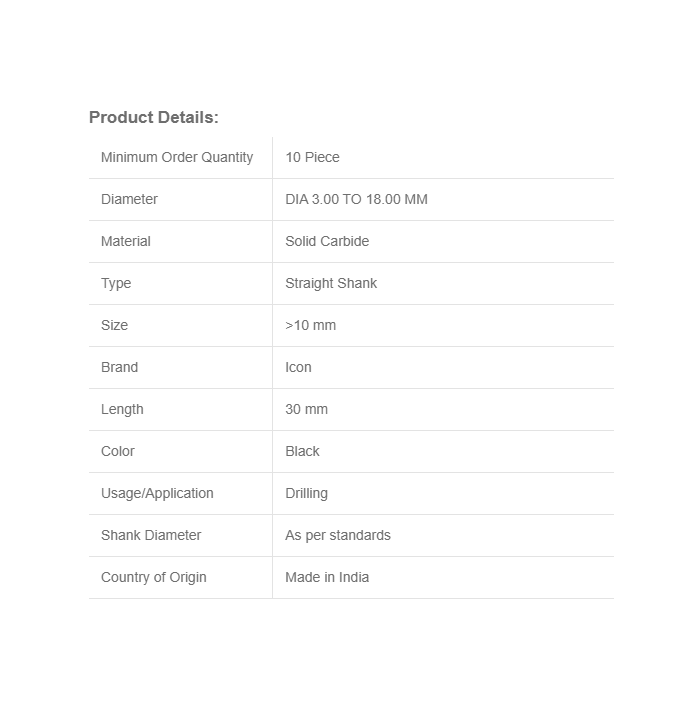The image size is (700, 715).
Task: Select the Straight Shank value
Action: (x=331, y=283)
